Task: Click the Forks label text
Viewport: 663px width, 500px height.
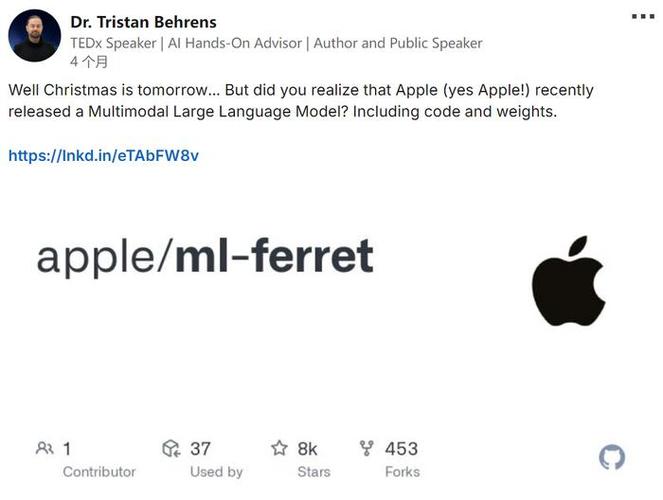Action: [401, 471]
